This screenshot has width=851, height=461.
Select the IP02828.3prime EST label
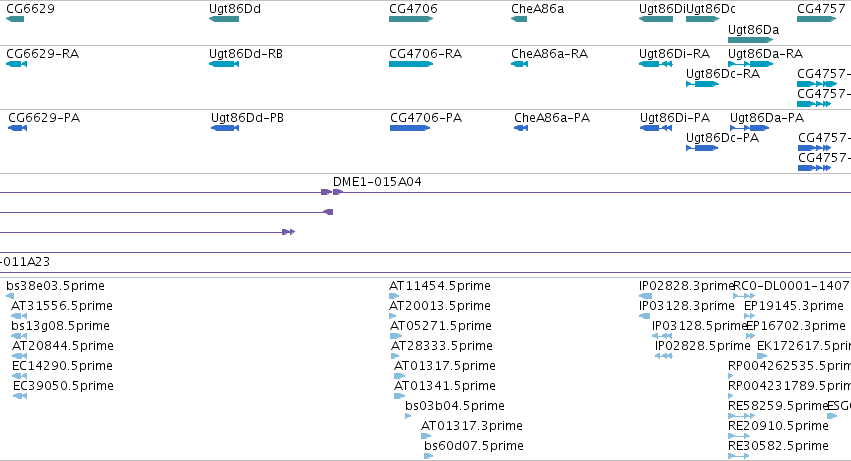[687, 286]
